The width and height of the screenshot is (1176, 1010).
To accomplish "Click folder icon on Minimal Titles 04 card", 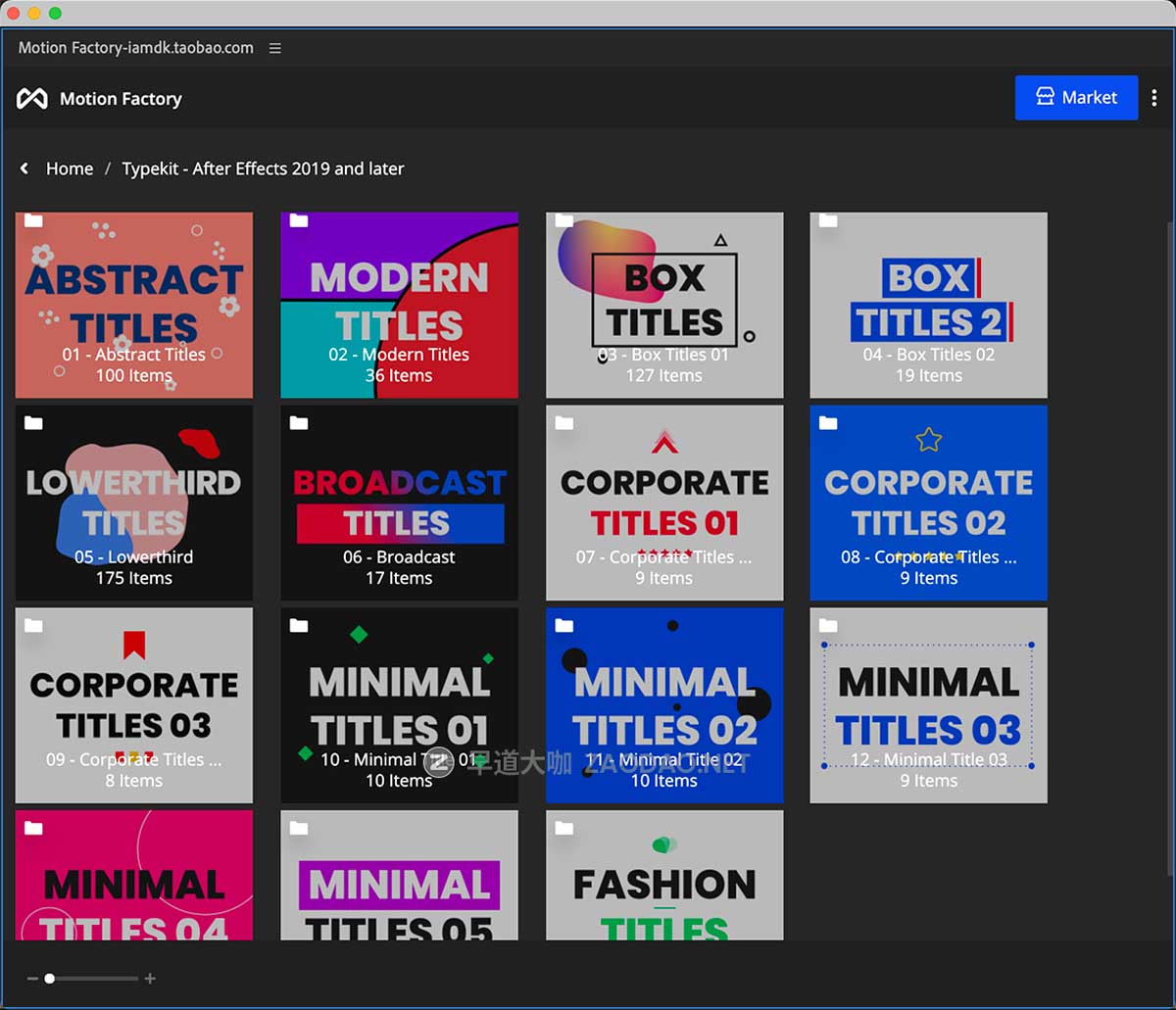I will pos(33,829).
